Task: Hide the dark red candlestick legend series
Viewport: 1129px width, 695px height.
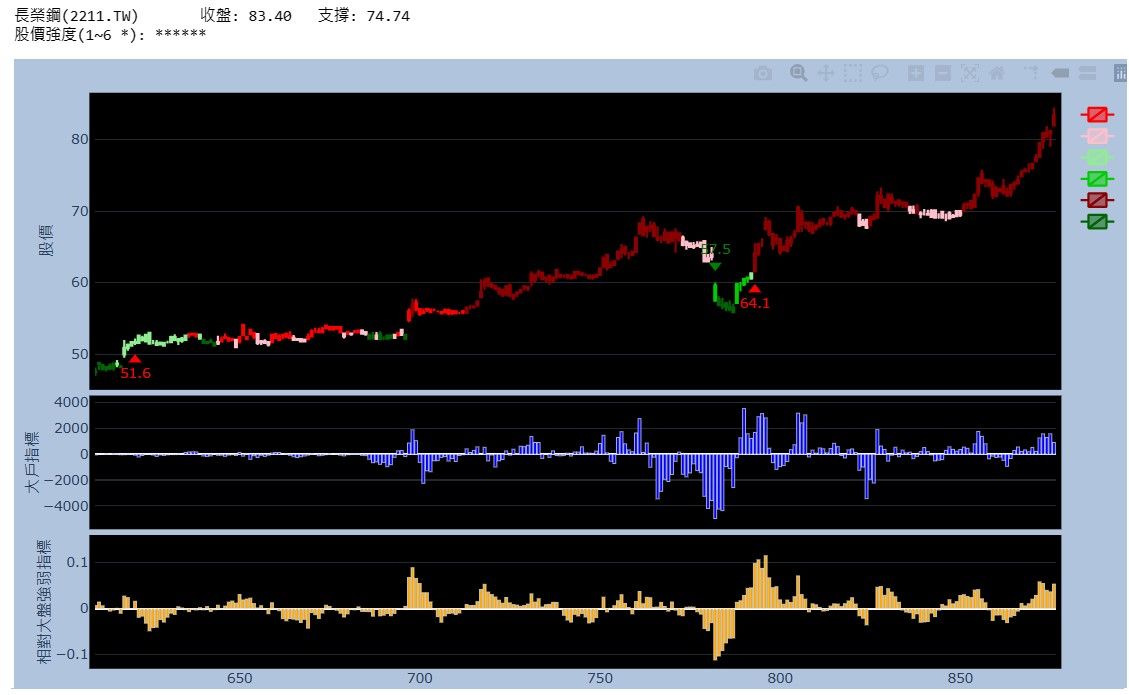Action: 1097,200
